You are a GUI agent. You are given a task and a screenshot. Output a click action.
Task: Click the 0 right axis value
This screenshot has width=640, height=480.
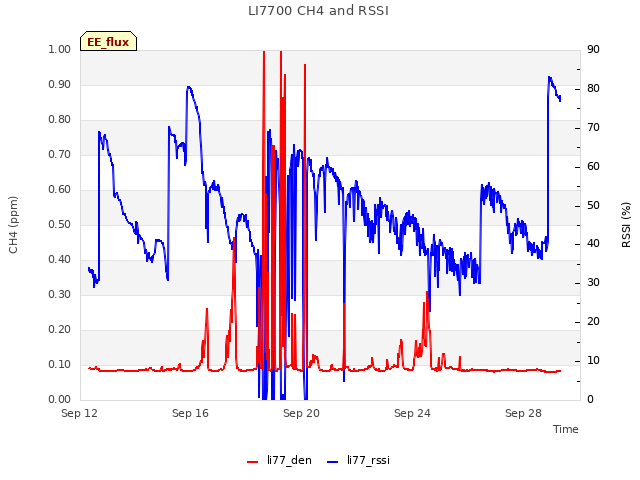[590, 399]
